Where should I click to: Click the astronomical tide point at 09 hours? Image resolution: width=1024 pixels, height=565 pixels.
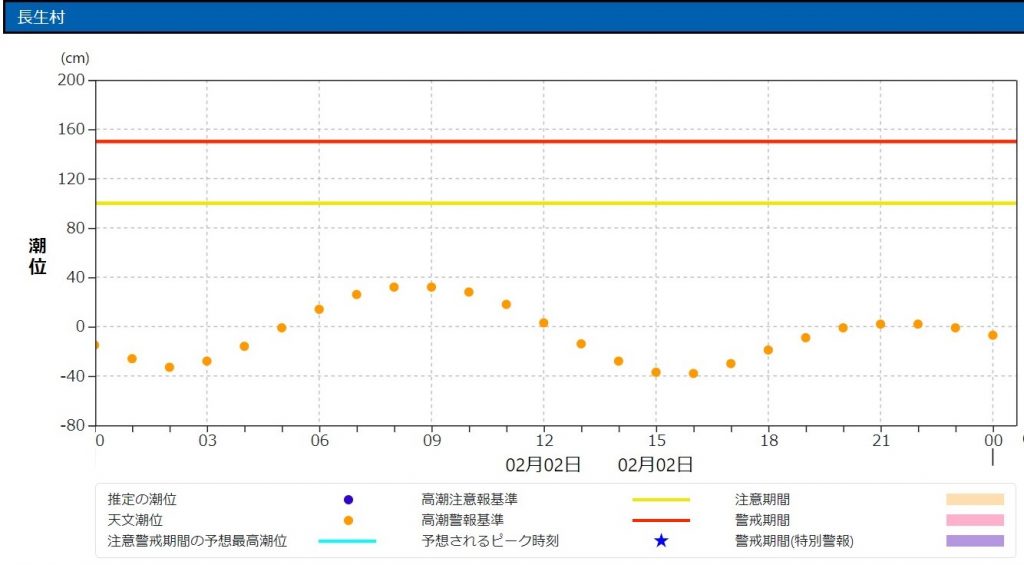point(431,287)
